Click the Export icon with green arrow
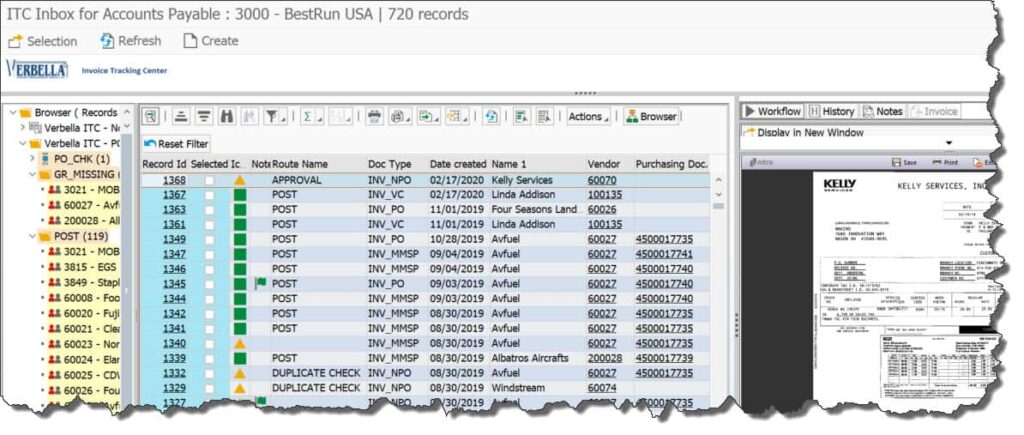 [425, 116]
